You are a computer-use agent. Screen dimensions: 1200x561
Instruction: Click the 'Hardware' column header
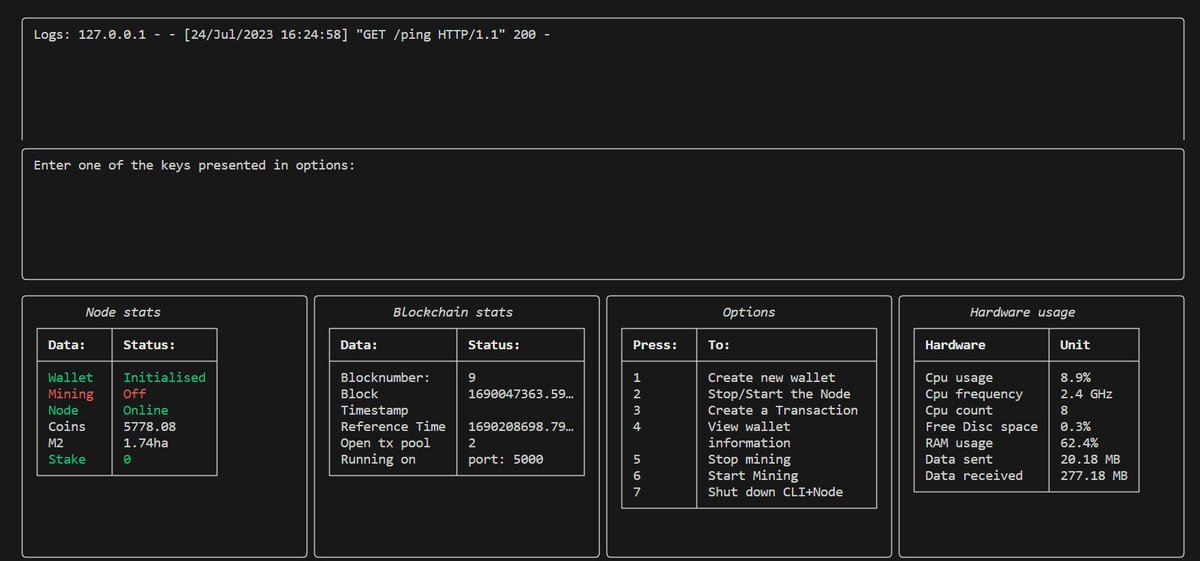click(x=955, y=344)
